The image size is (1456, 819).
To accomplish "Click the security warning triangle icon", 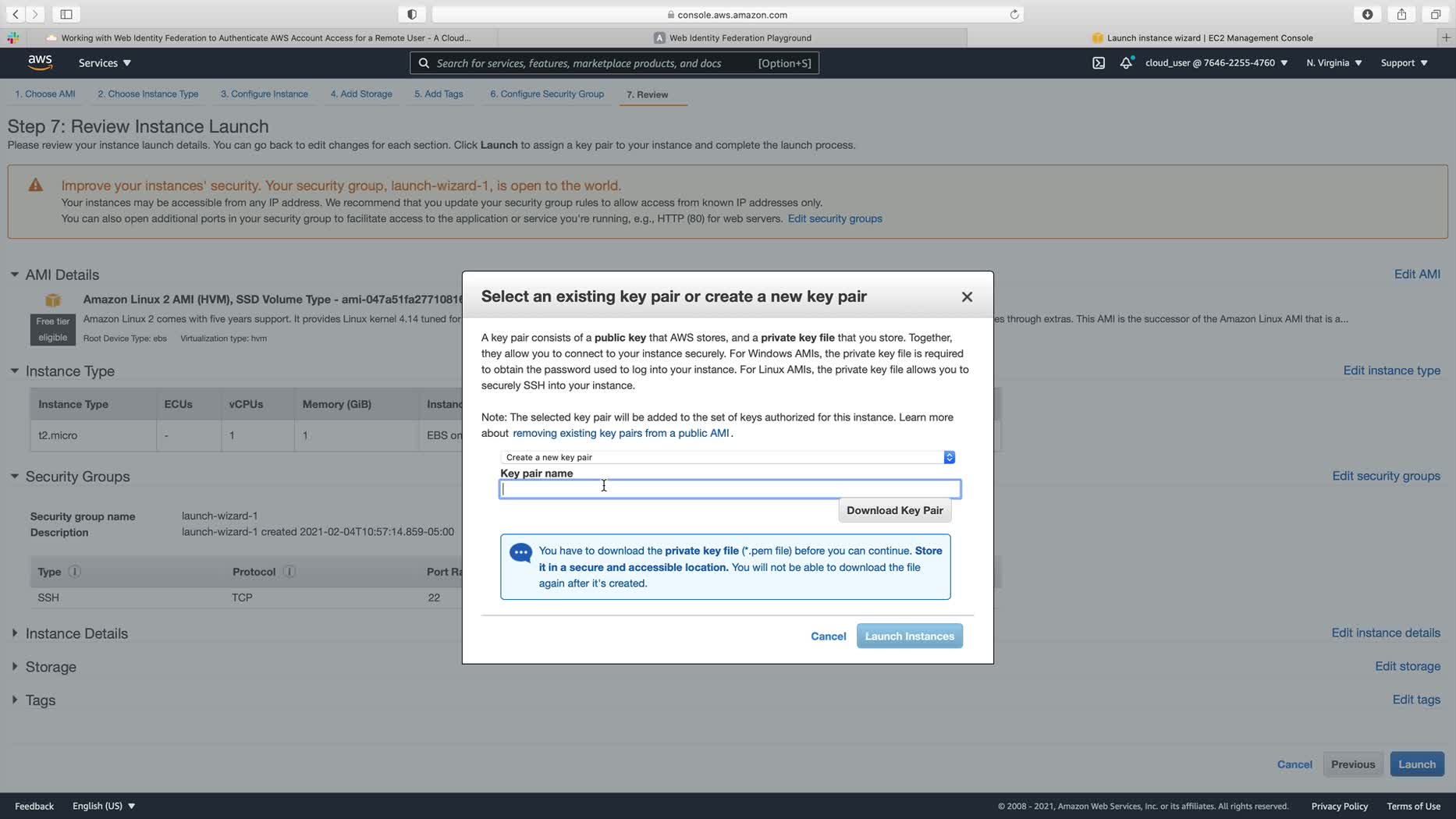I will pyautogui.click(x=36, y=186).
